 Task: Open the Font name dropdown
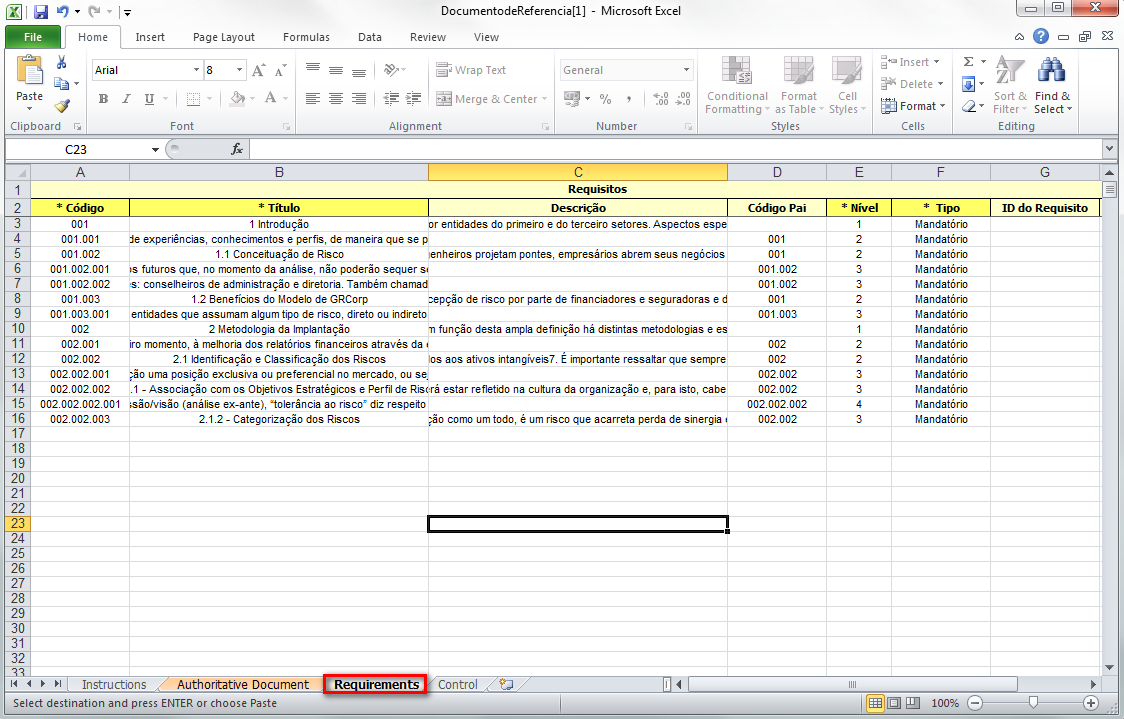click(196, 70)
